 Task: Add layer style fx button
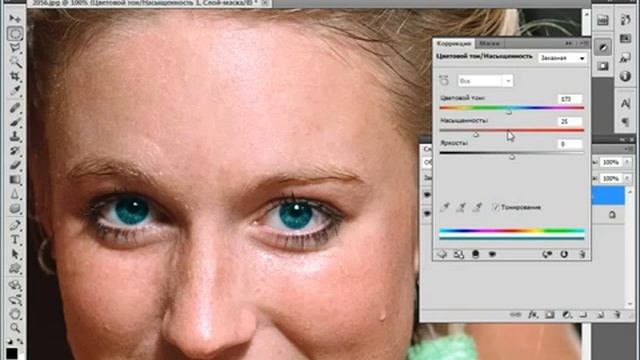[533, 315]
